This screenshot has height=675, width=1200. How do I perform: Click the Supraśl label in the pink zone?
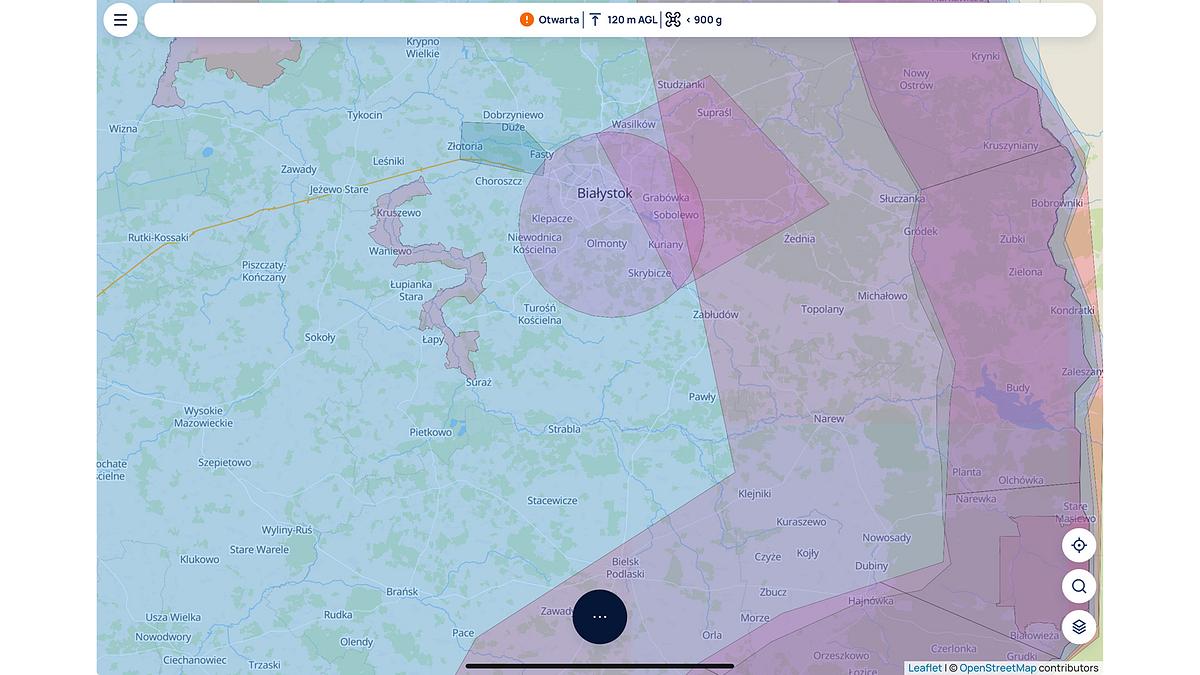tap(714, 112)
